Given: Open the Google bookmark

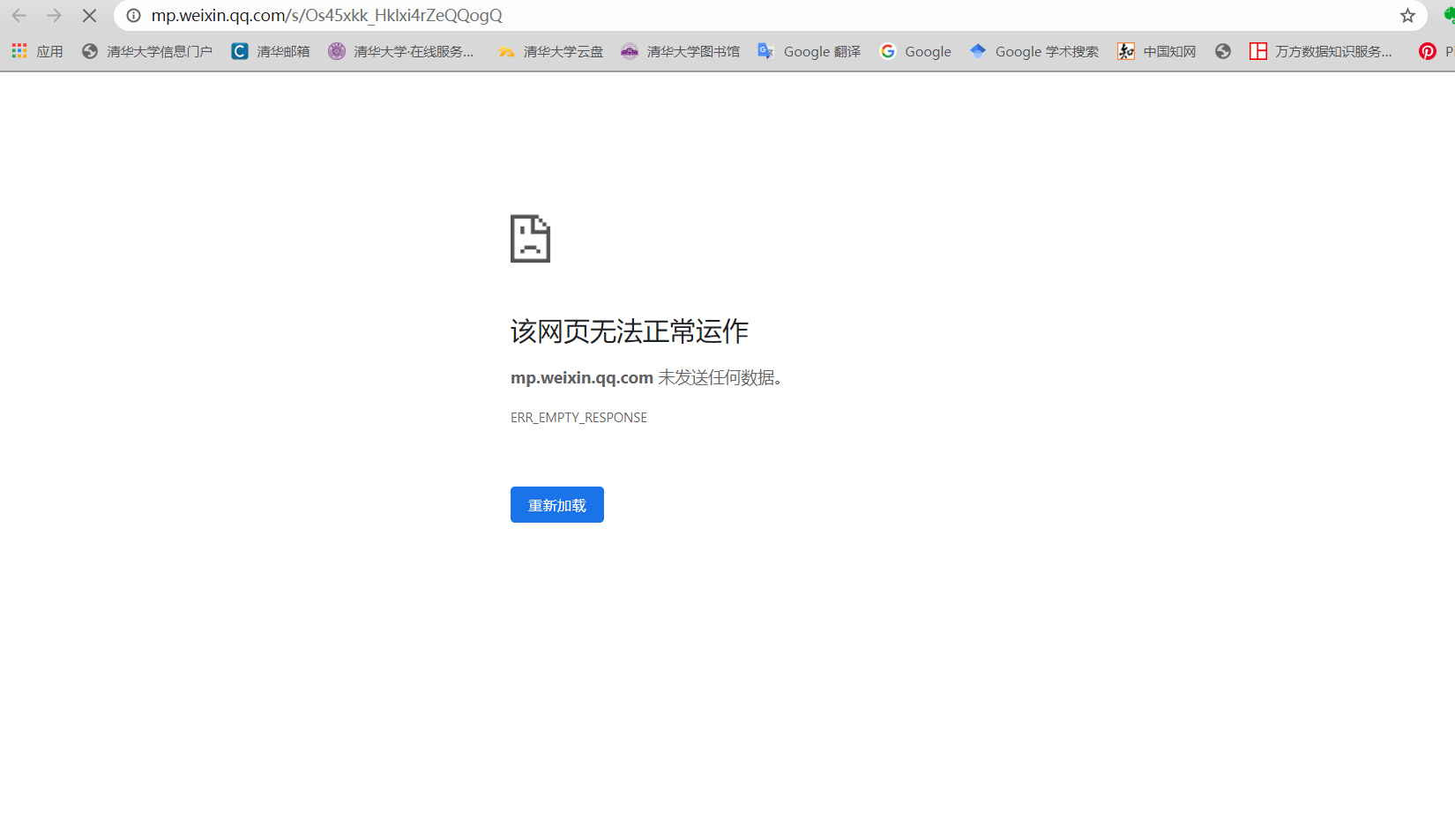Looking at the screenshot, I should click(x=915, y=51).
